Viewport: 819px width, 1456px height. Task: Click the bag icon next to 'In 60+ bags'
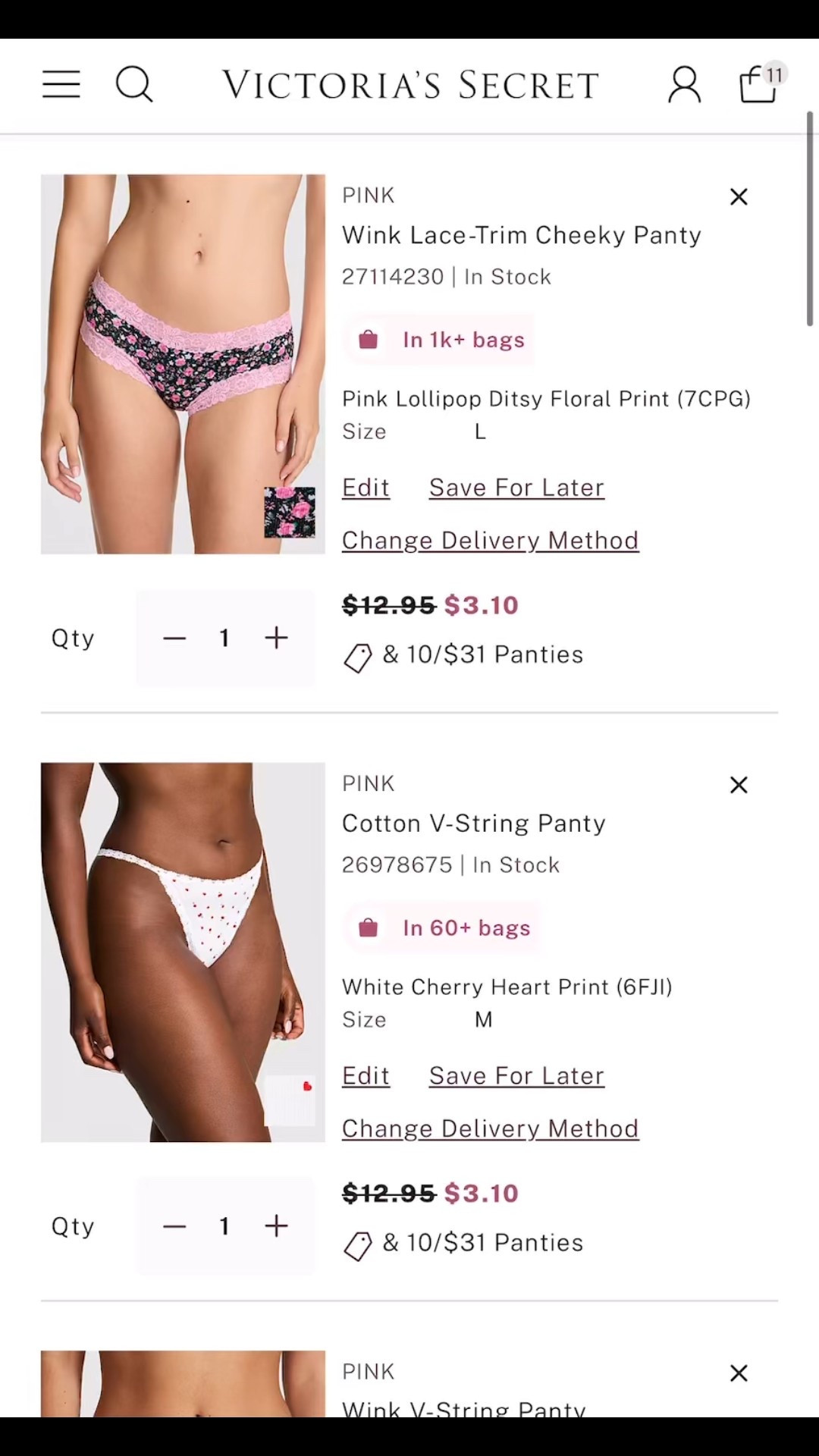369,927
